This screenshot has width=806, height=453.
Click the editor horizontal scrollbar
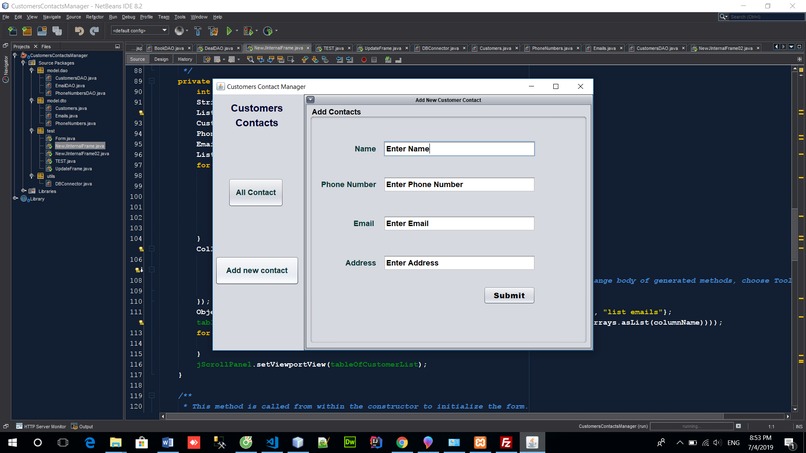pos(445,416)
